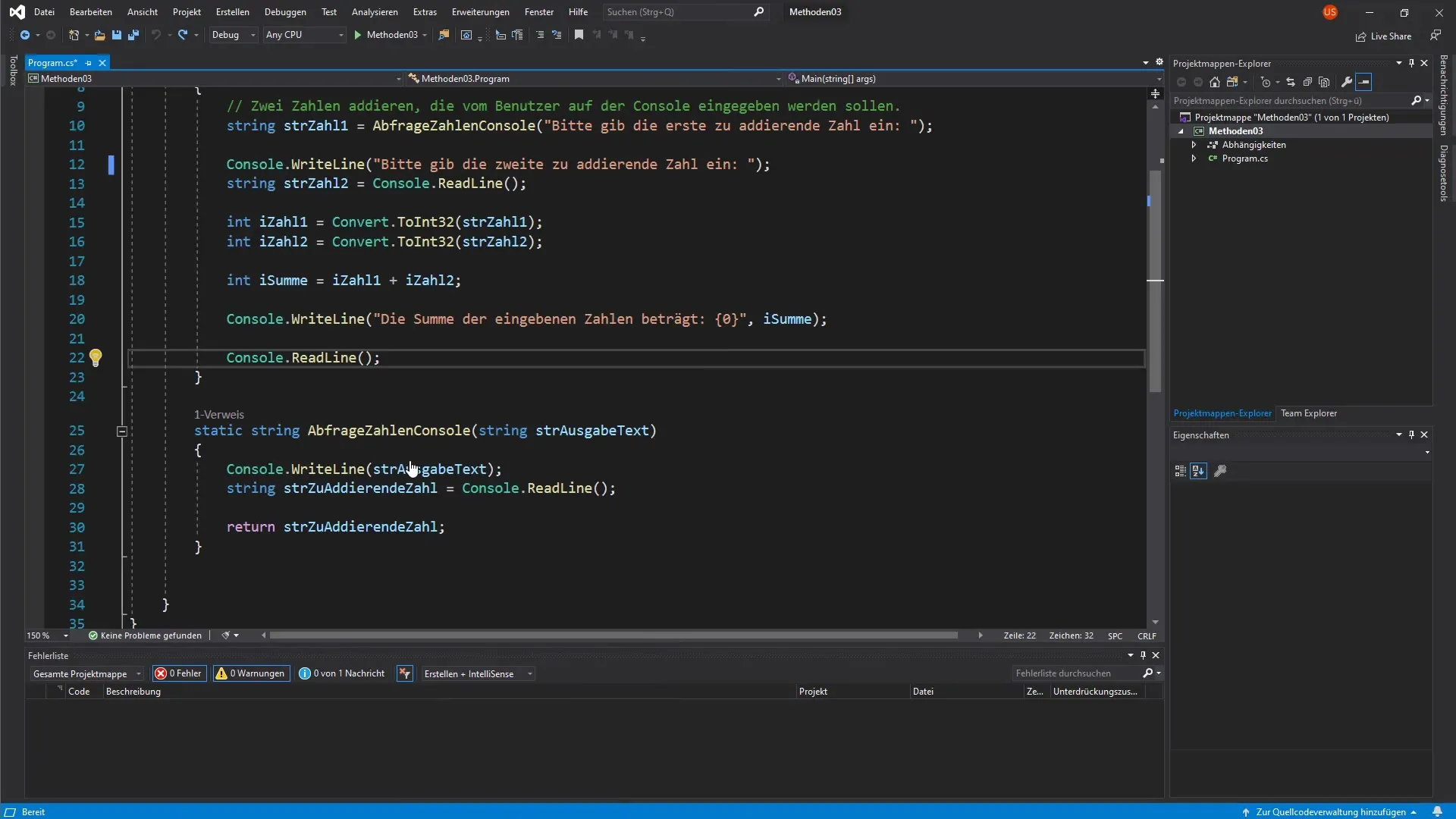Close the Program.cs tab
This screenshot has height=819, width=1456.
pyautogui.click(x=102, y=63)
